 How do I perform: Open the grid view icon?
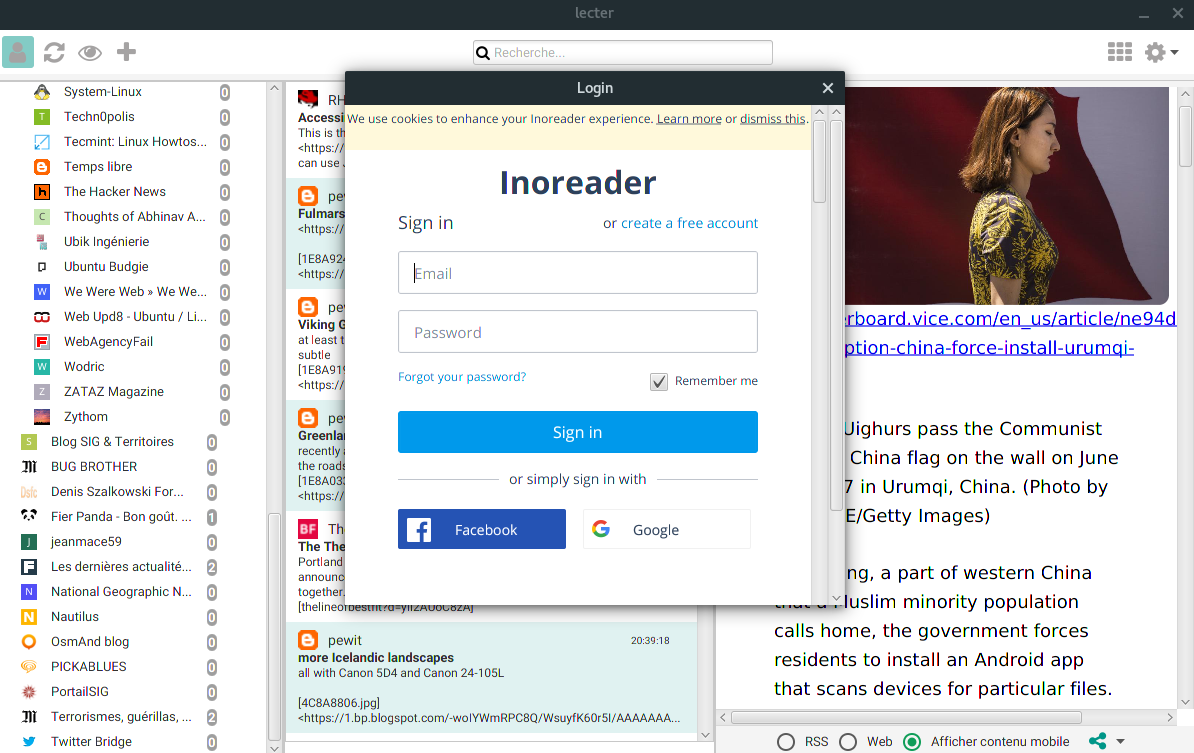1119,52
